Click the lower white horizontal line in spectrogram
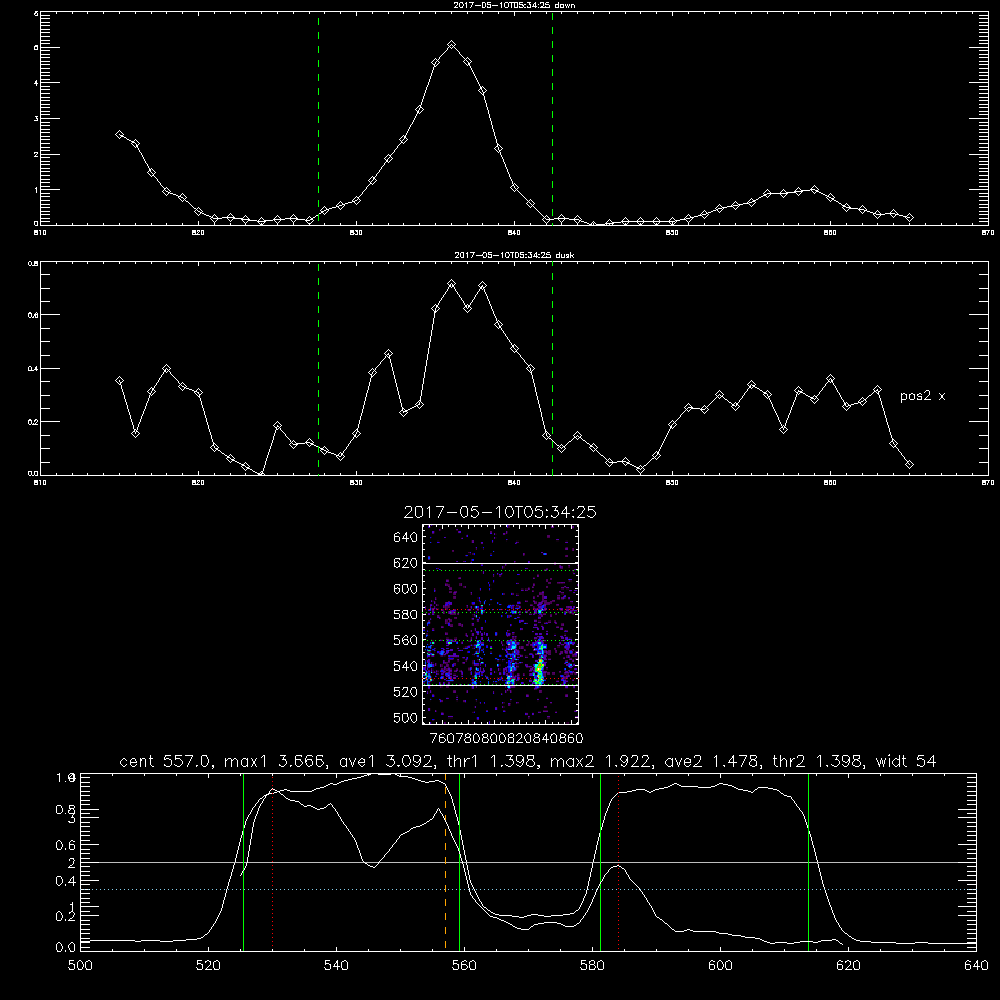The height and width of the screenshot is (1000, 1000). (x=500, y=686)
